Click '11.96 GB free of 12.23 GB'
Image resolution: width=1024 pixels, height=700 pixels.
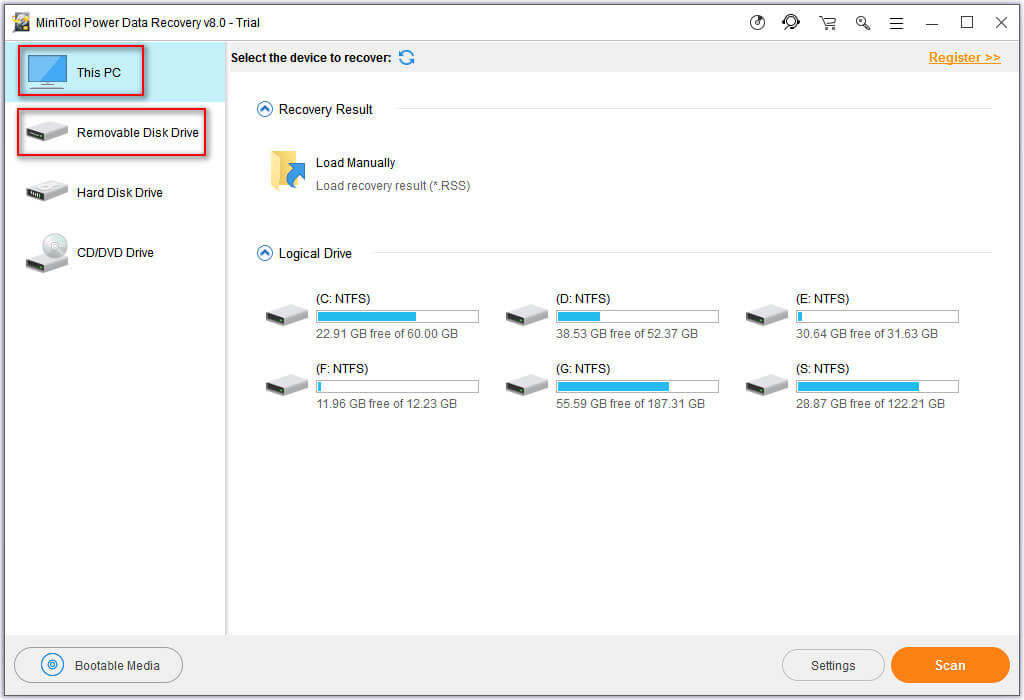[x=387, y=404]
